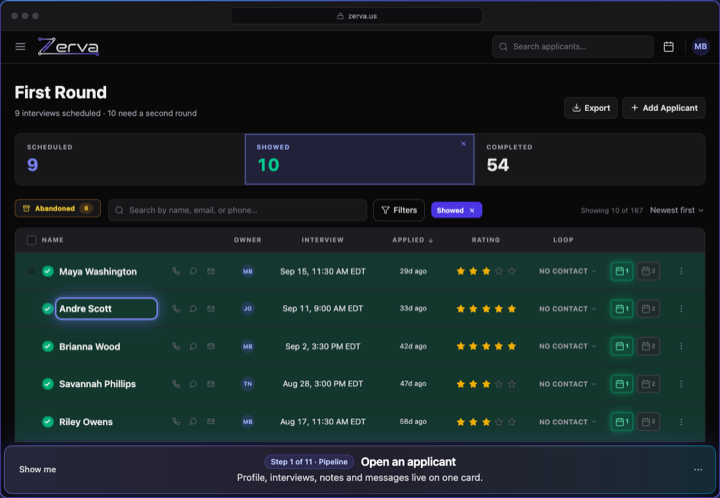Viewport: 720px width, 498px height.
Task: Open Maya Washington's MB owner avatar
Action: point(248,271)
